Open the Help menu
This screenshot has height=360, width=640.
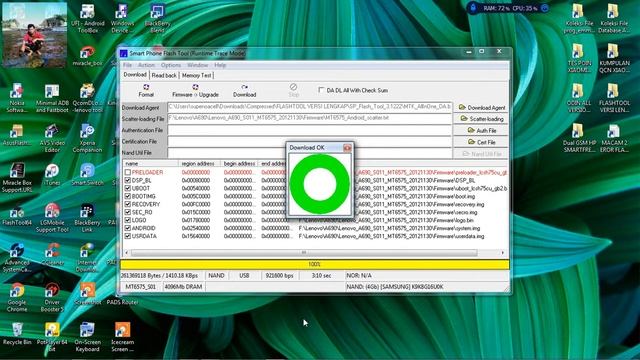pos(220,65)
